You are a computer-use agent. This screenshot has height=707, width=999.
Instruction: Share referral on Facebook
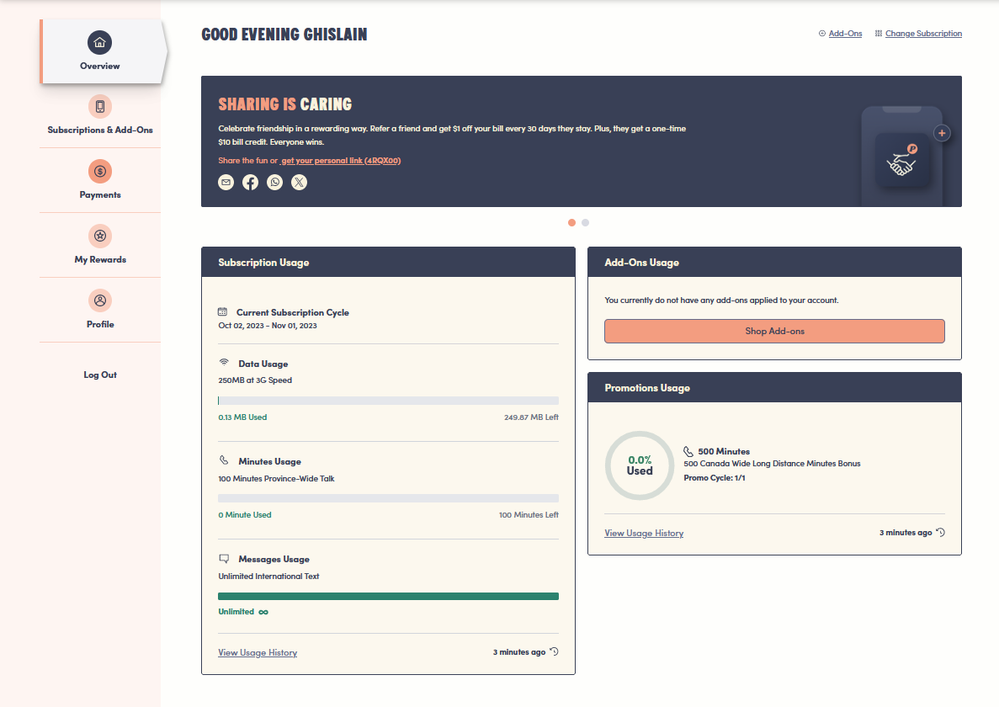(x=250, y=182)
